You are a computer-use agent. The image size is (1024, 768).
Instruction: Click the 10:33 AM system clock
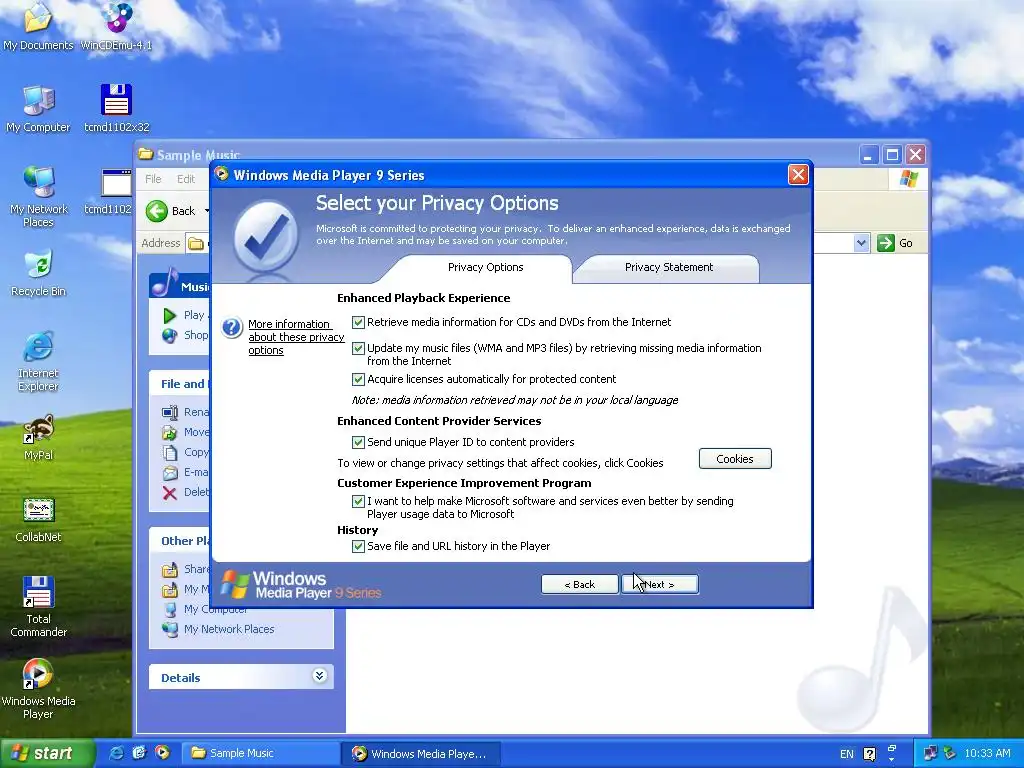point(987,753)
